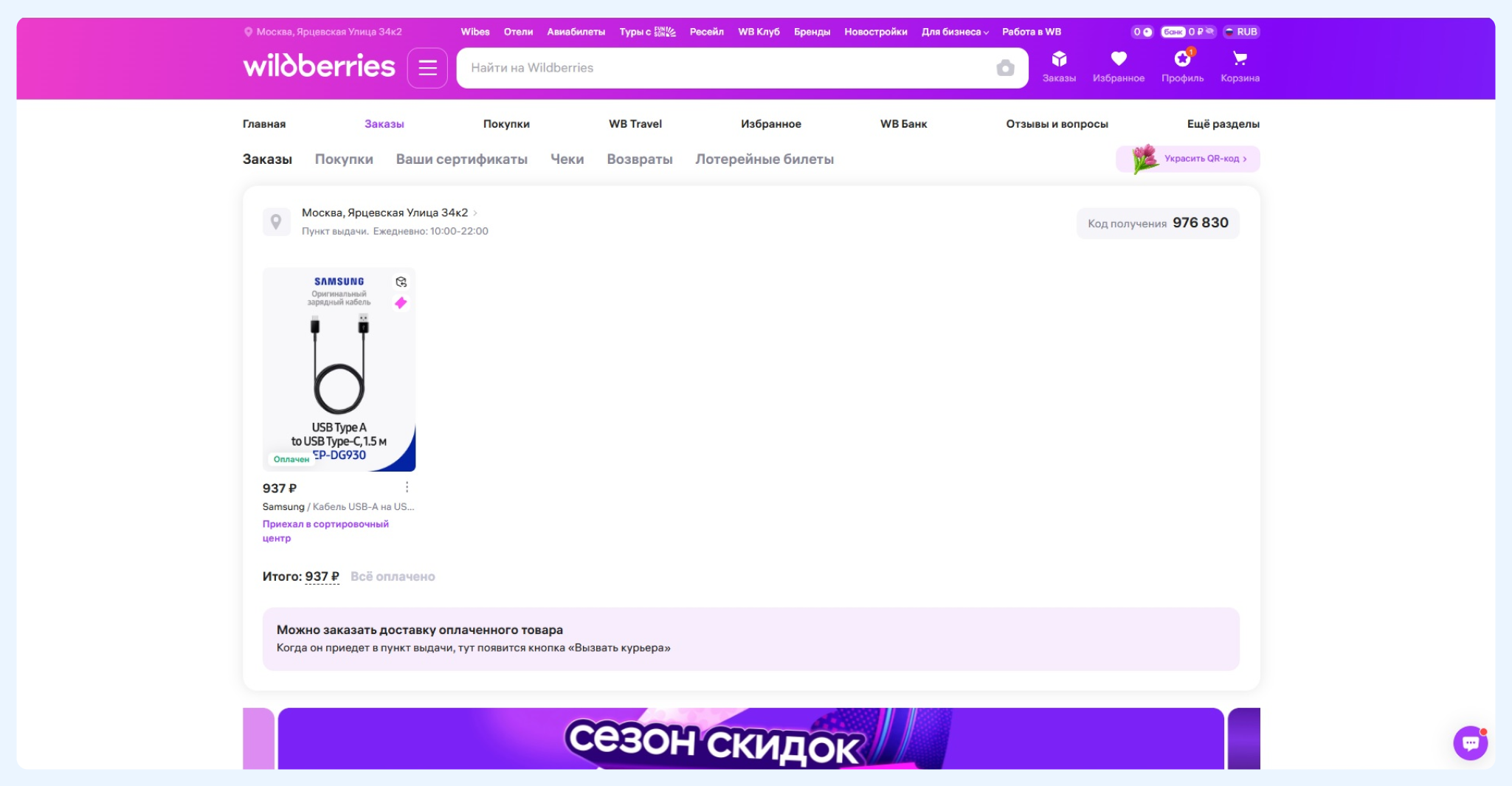Viewport: 1512px width, 786px height.
Task: Switch to the Чеки tab
Action: (x=567, y=159)
